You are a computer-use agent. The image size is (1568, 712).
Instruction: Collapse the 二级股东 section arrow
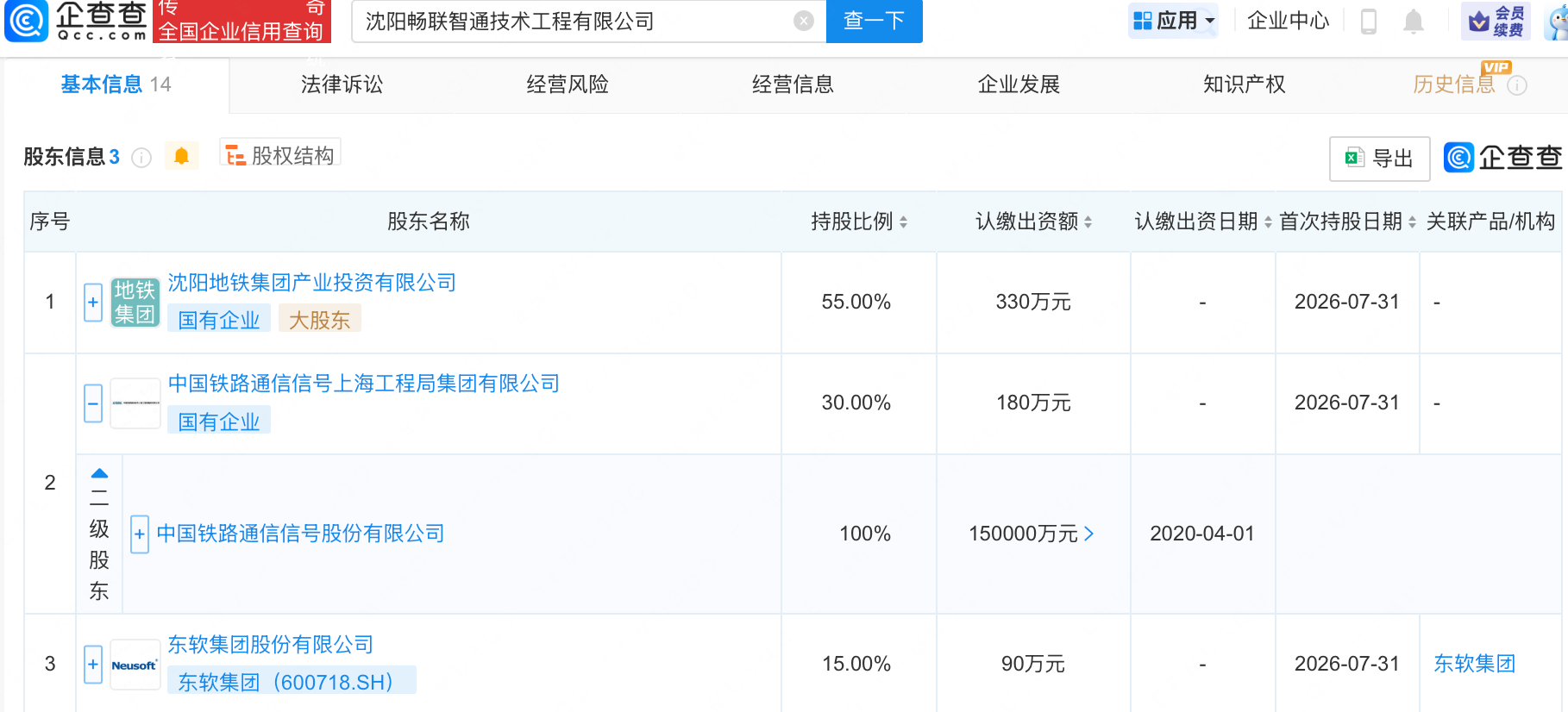click(x=99, y=473)
